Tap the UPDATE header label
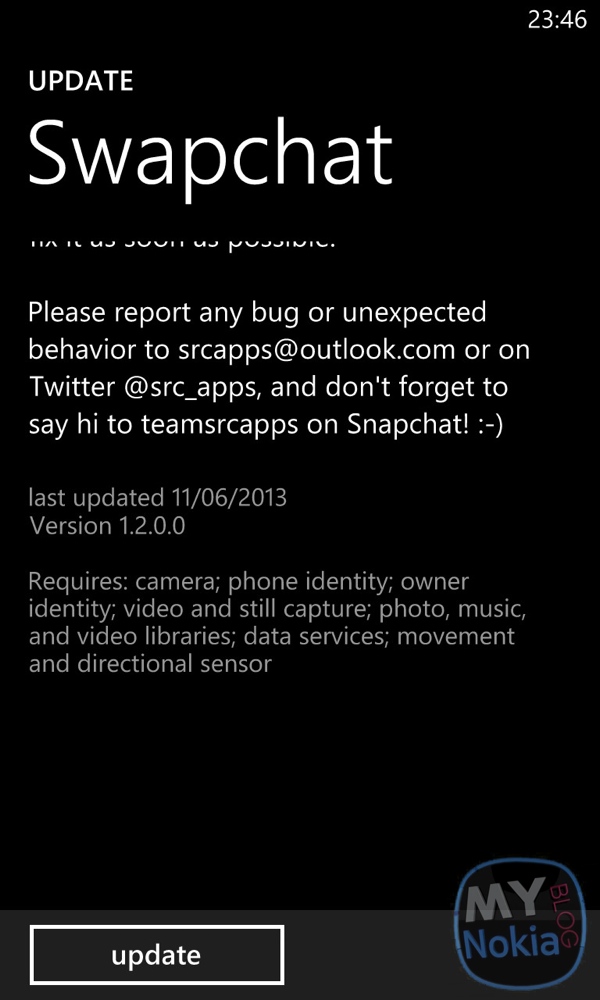600x1000 pixels. coord(81,82)
